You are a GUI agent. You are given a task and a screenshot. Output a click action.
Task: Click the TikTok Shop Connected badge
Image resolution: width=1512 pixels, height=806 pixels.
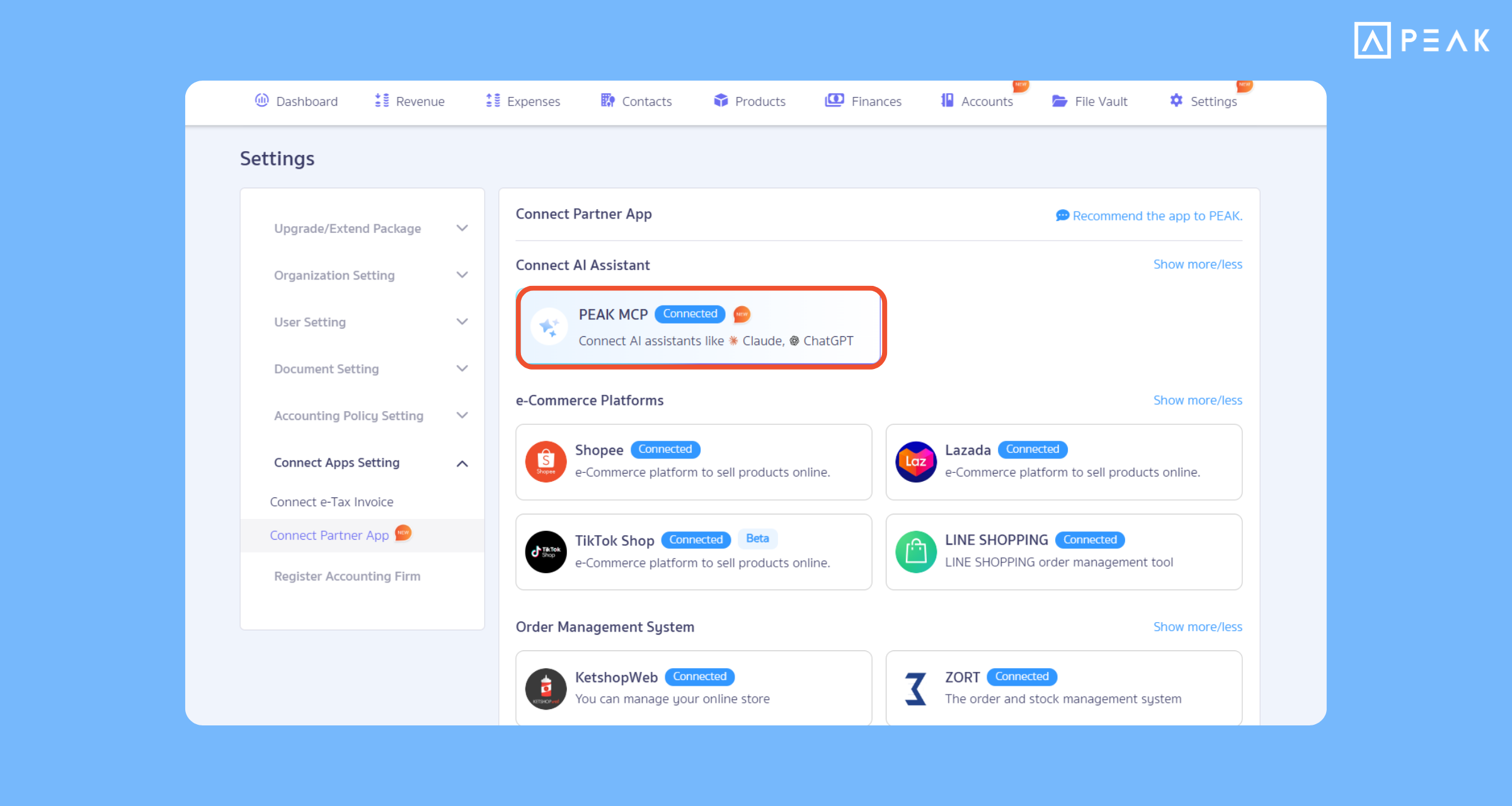[x=696, y=540]
